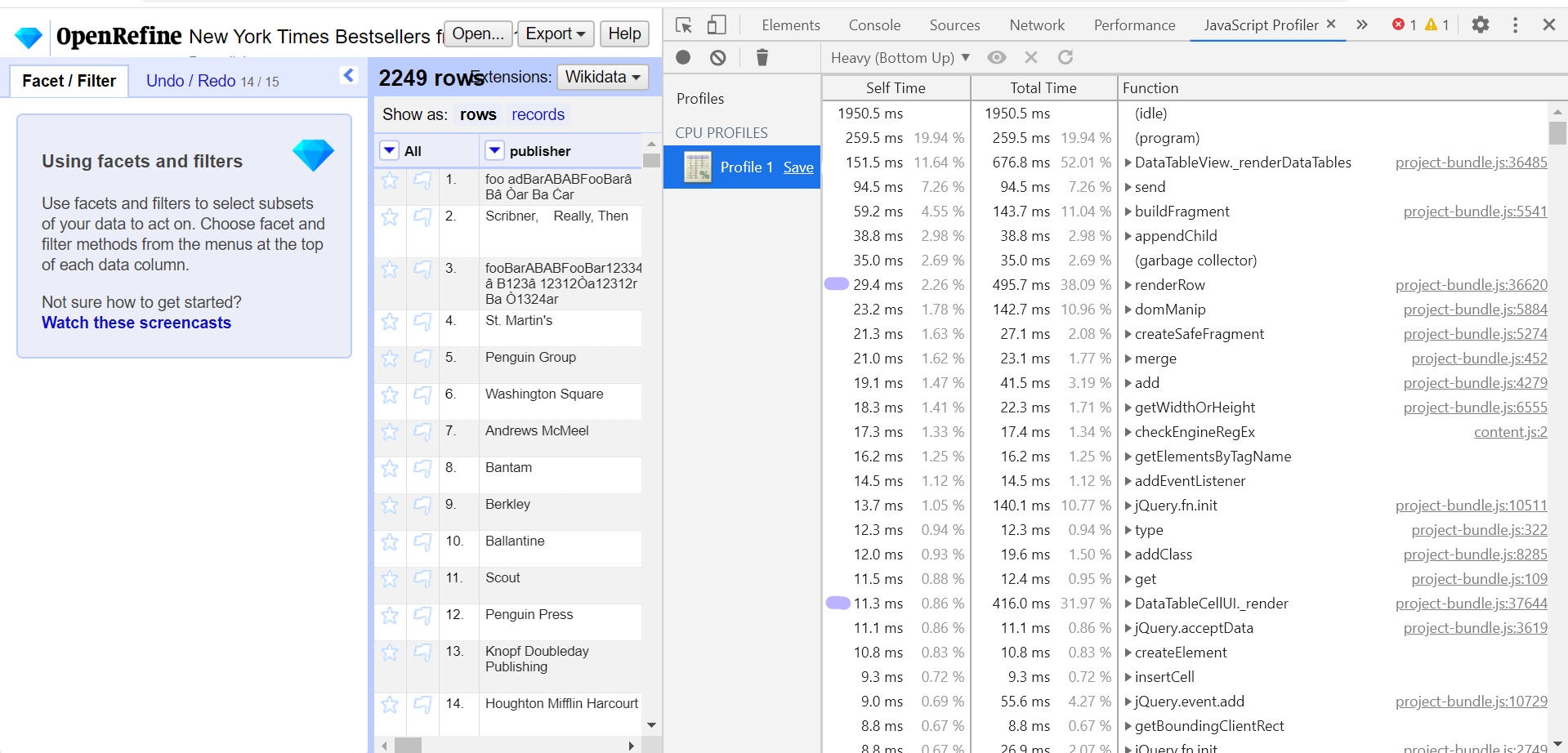Image resolution: width=1568 pixels, height=753 pixels.
Task: Flag row 2 Scribner
Action: (422, 216)
